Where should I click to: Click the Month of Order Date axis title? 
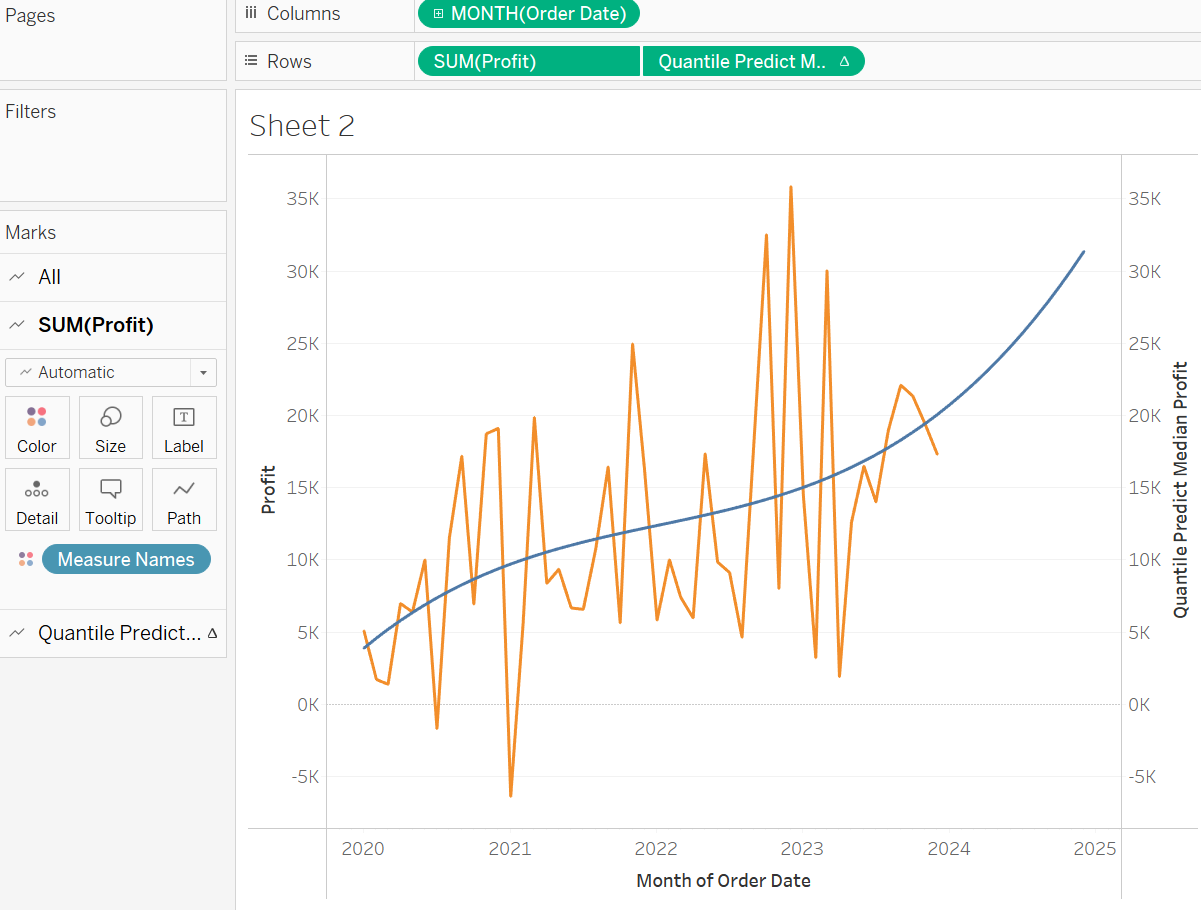[x=723, y=881]
